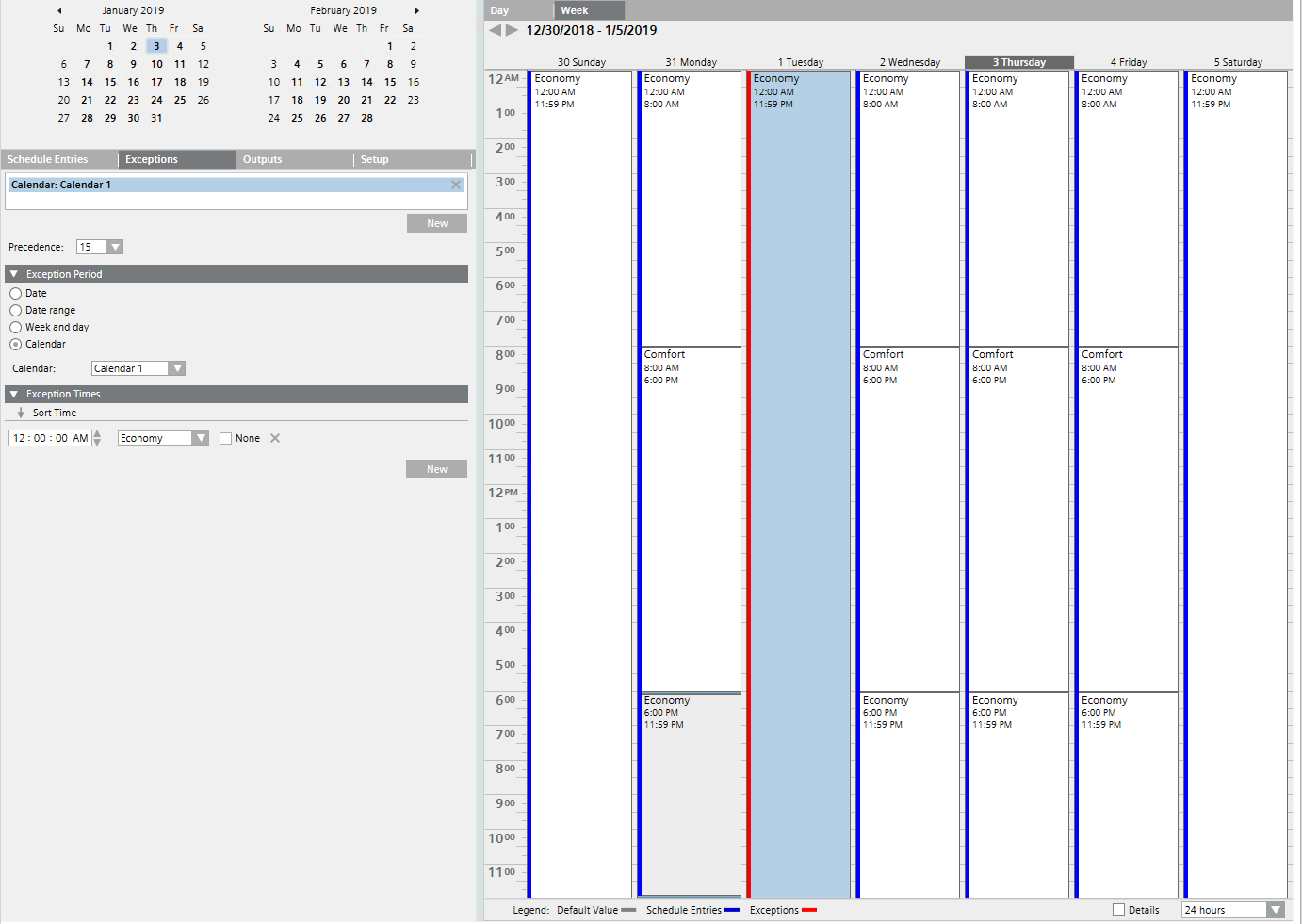
Task: Click New to add an exception time
Action: (x=436, y=468)
